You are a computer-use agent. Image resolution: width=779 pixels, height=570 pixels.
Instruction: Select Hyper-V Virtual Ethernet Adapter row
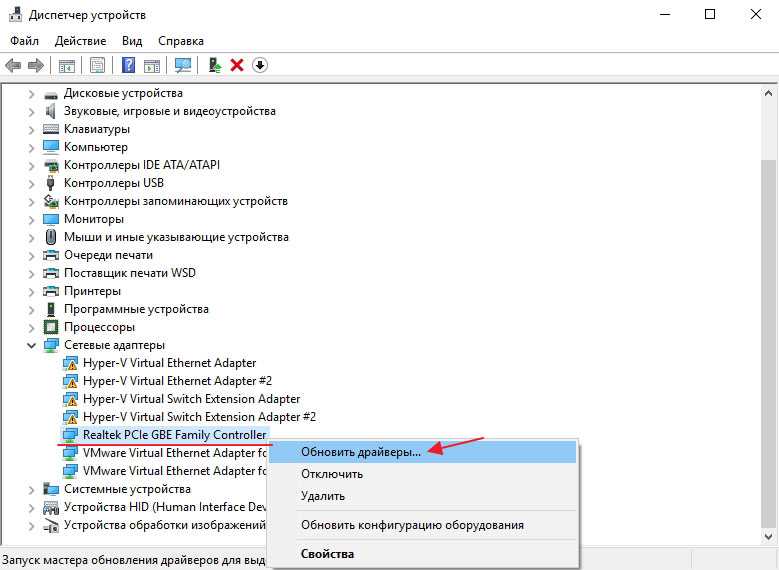click(x=169, y=363)
